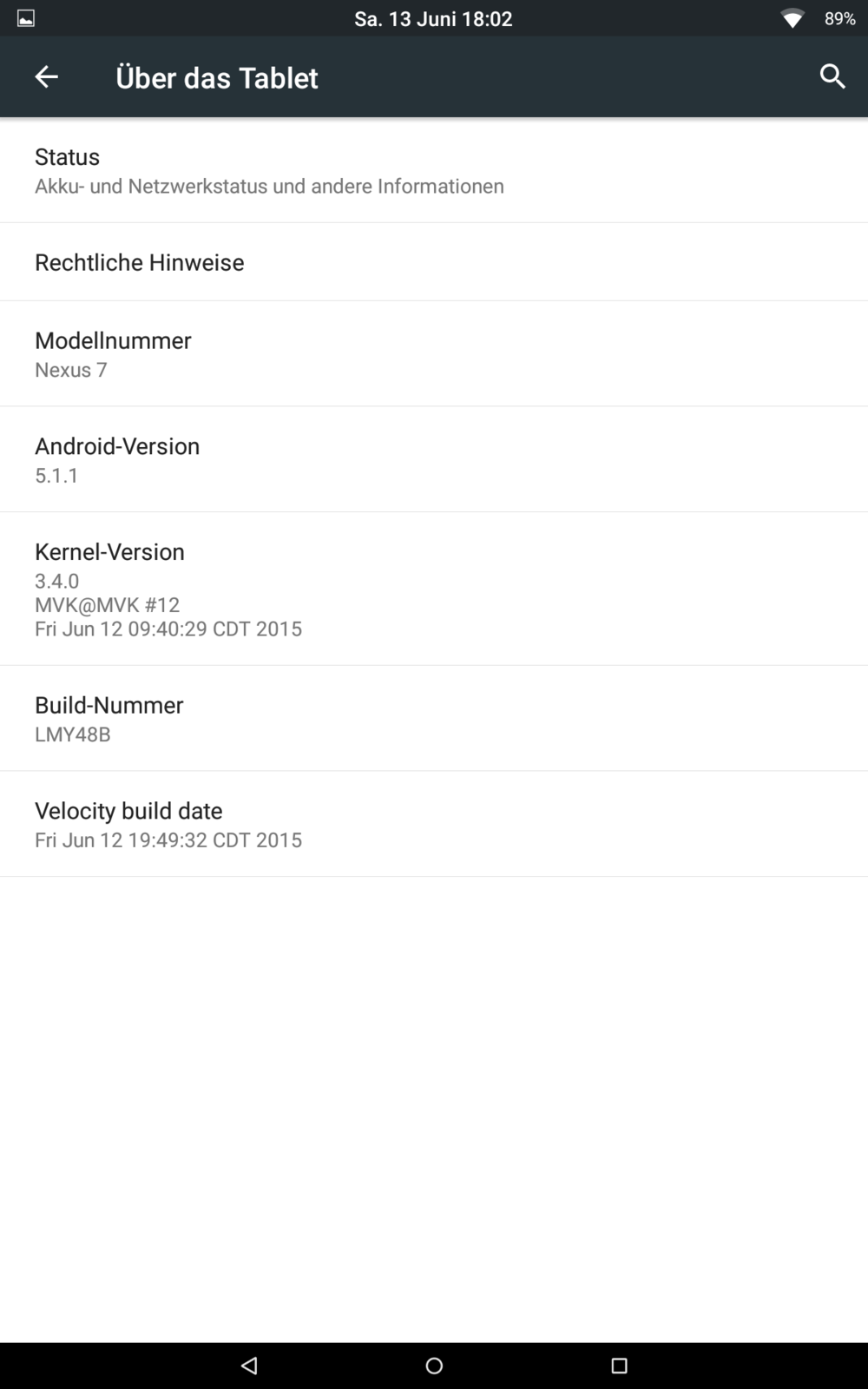This screenshot has width=868, height=1389.
Task: Tap the Akku- und Netzwerkstatus subtitle
Action: (269, 186)
